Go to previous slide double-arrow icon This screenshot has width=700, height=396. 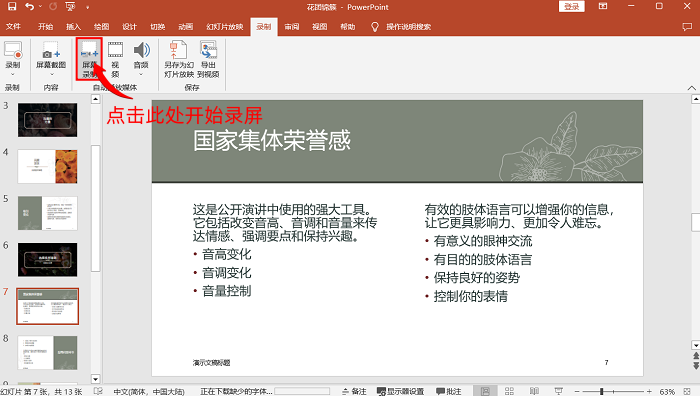tap(696, 356)
